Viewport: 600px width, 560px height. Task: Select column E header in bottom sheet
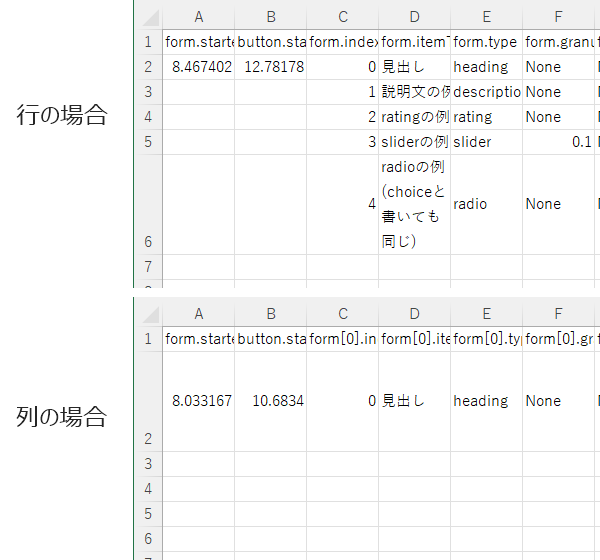(x=486, y=314)
